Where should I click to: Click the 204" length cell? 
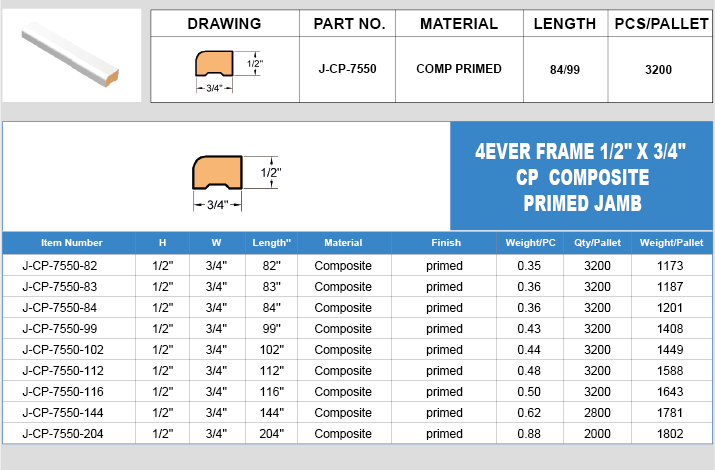point(272,434)
